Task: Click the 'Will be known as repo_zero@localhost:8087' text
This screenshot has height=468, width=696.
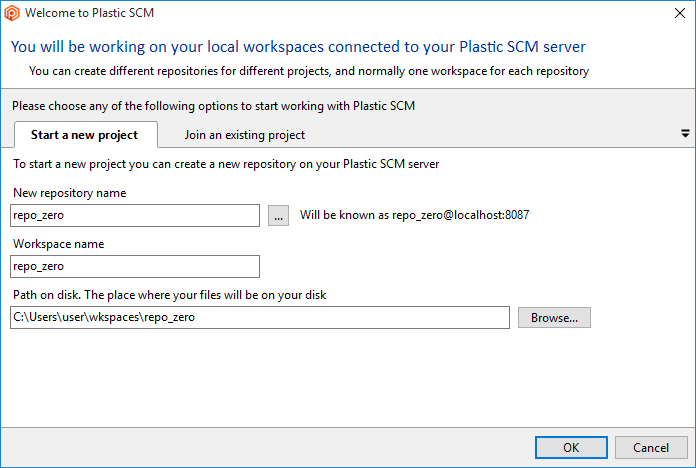Action: pyautogui.click(x=415, y=215)
